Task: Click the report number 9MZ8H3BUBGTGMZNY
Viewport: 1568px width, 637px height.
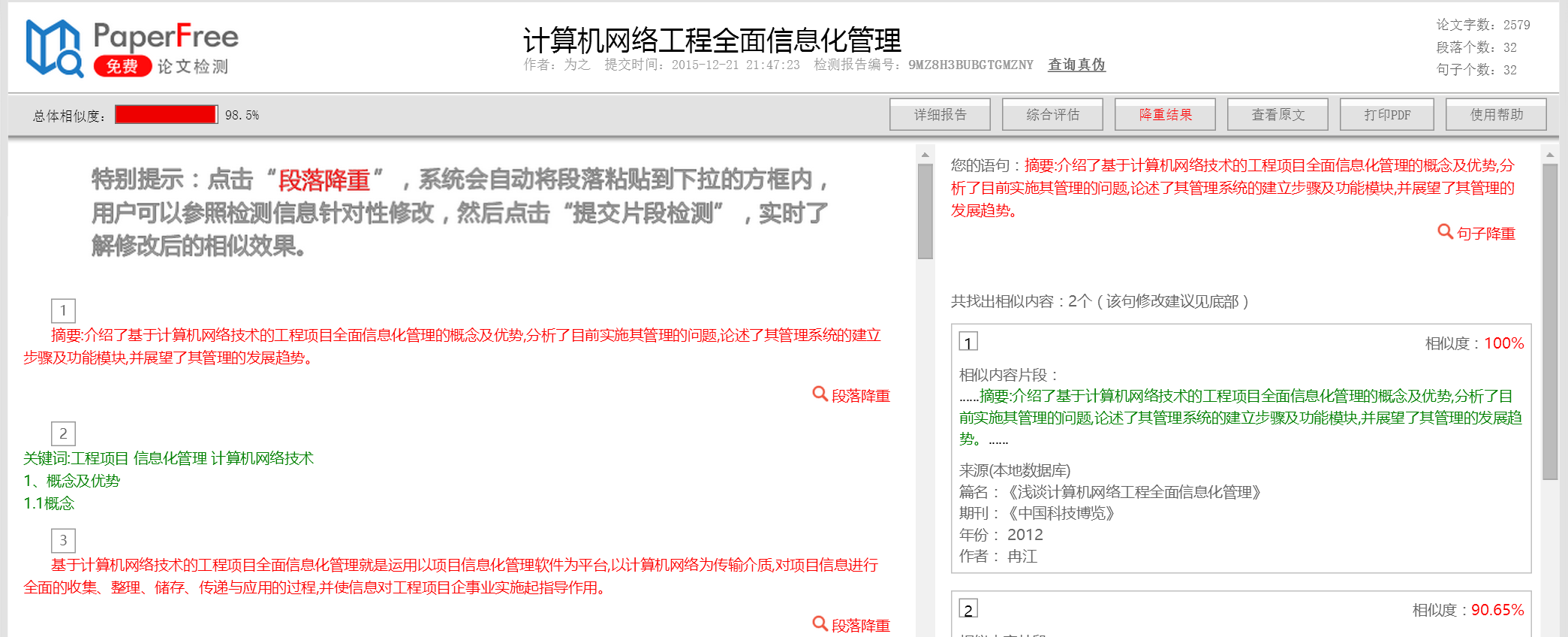Action: pyautogui.click(x=971, y=65)
